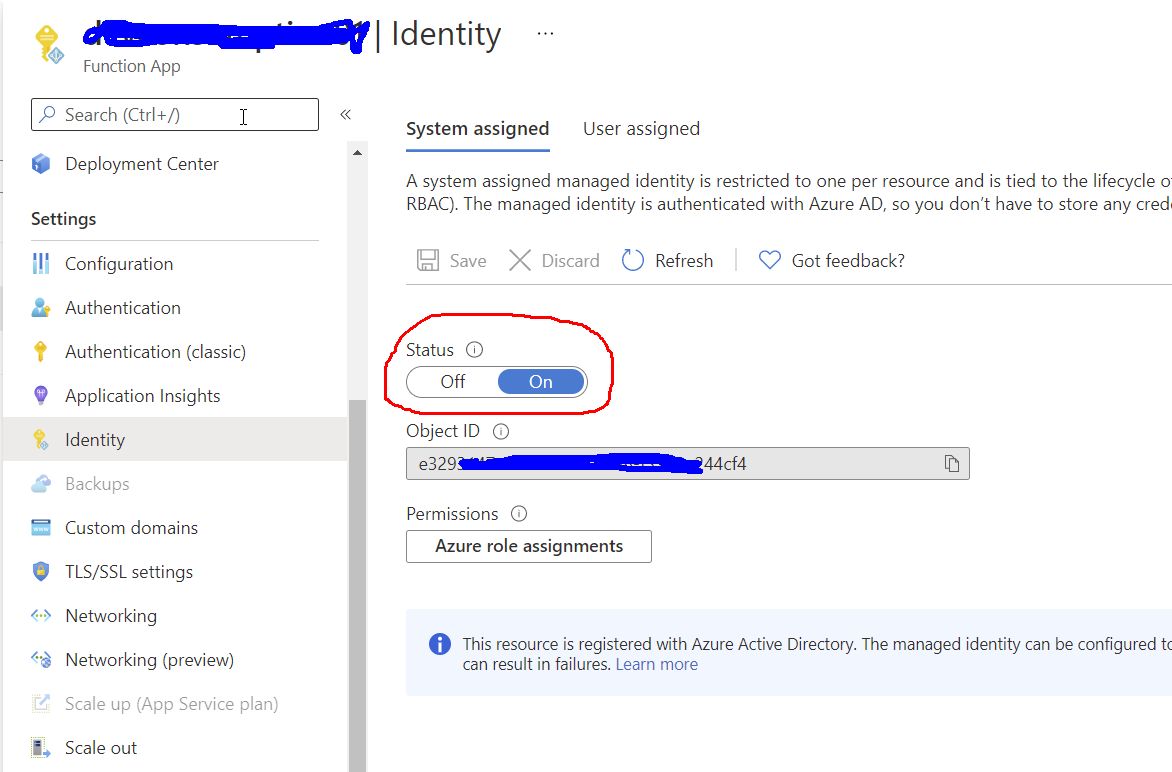Click the Save floppy disk icon

point(428,260)
